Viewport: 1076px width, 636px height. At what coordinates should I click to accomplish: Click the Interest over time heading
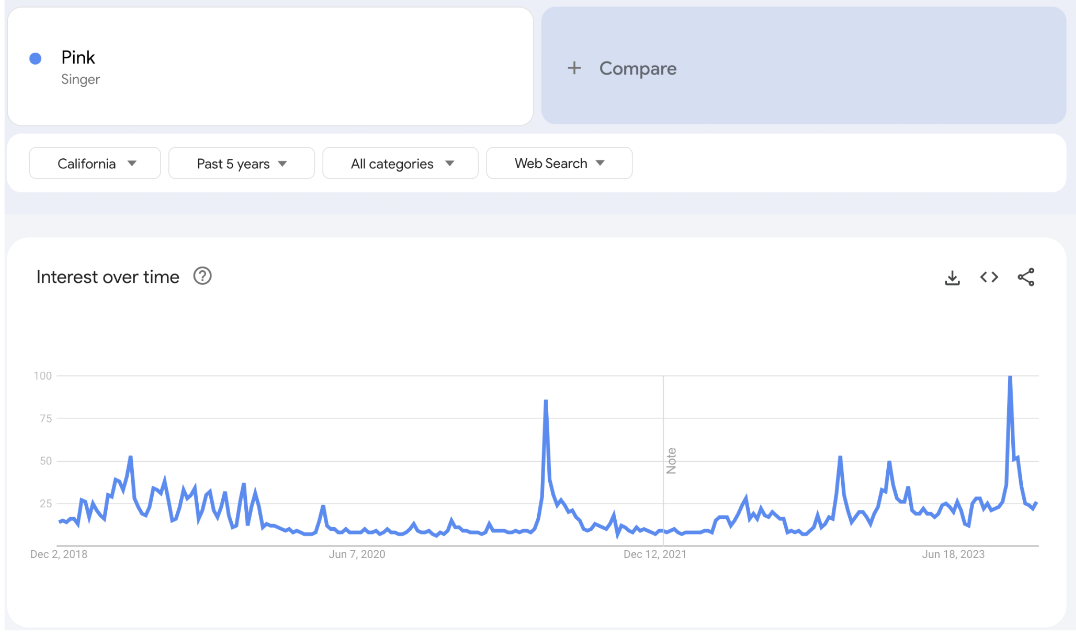pyautogui.click(x=108, y=277)
